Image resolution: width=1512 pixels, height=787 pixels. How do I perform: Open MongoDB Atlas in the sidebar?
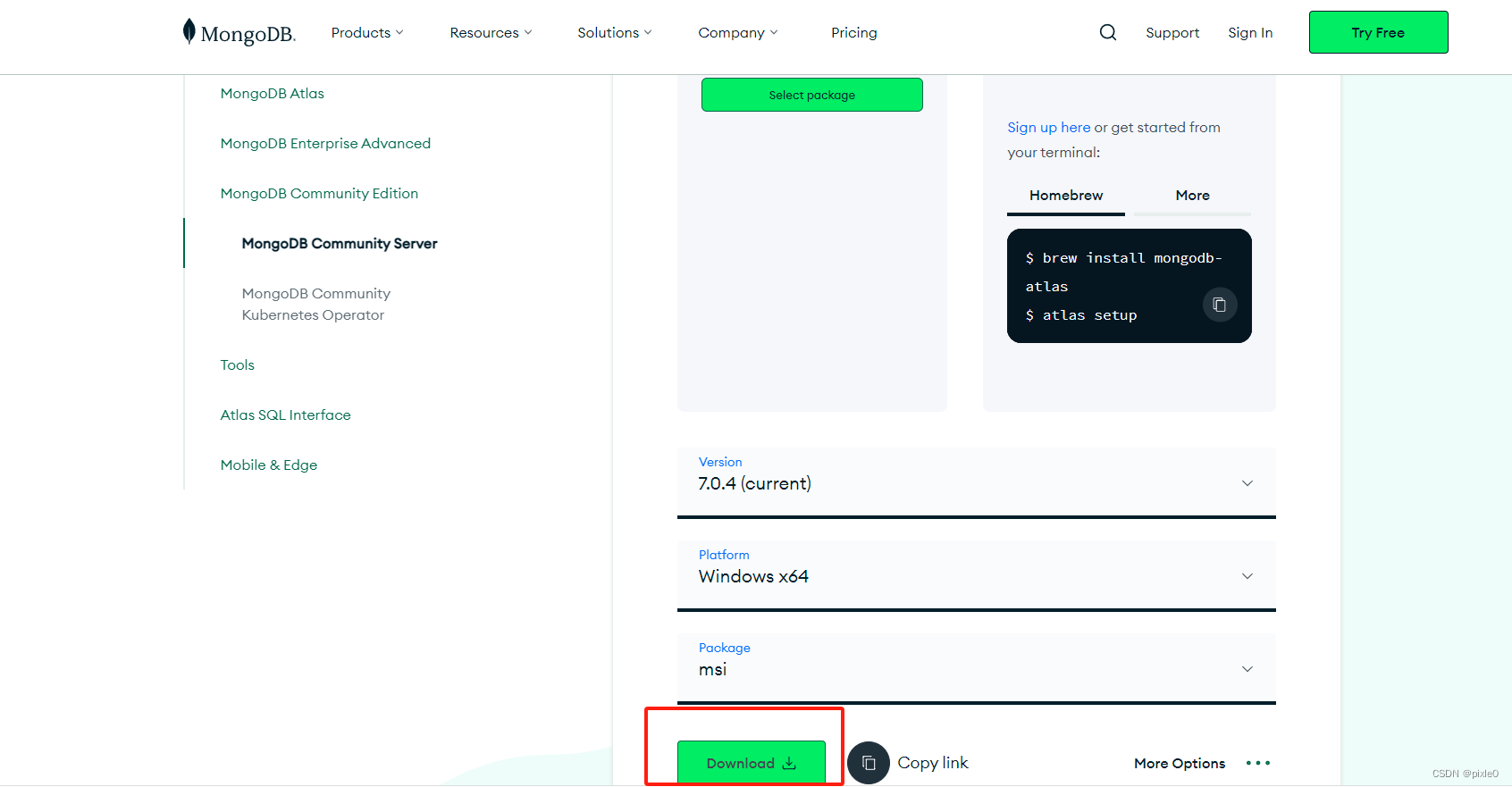273,93
